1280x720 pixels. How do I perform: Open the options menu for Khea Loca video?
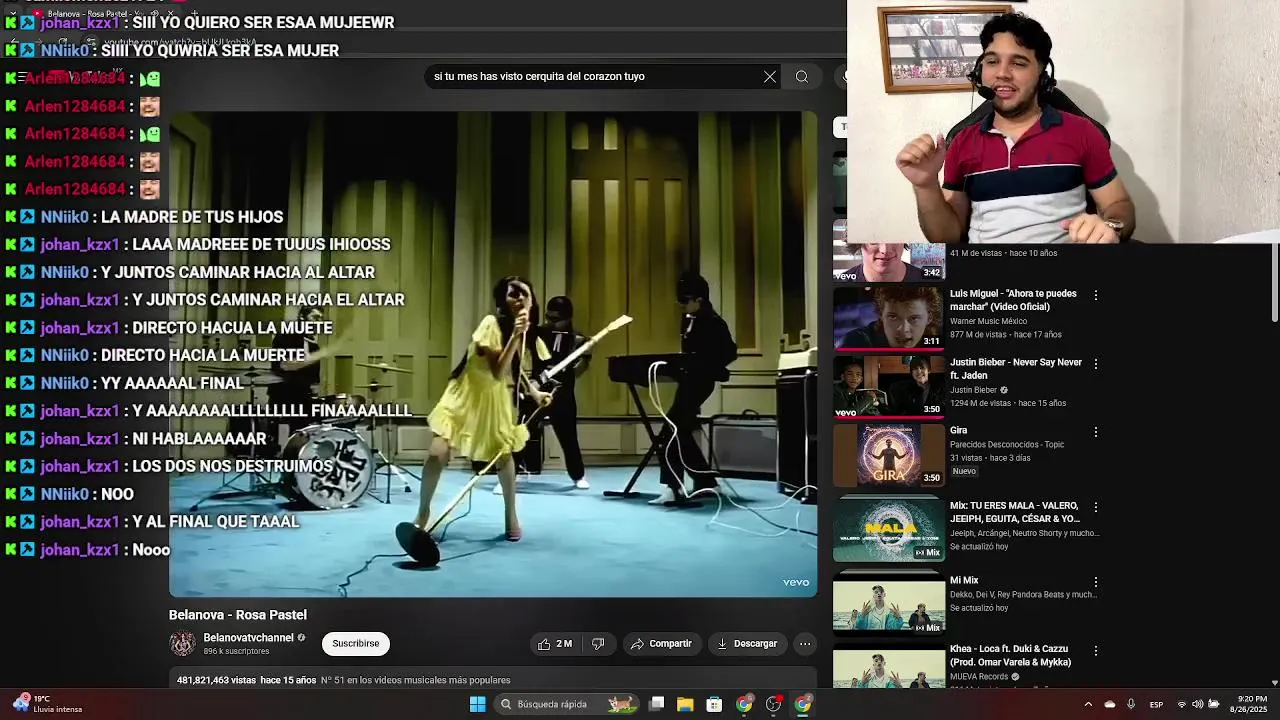coord(1096,650)
